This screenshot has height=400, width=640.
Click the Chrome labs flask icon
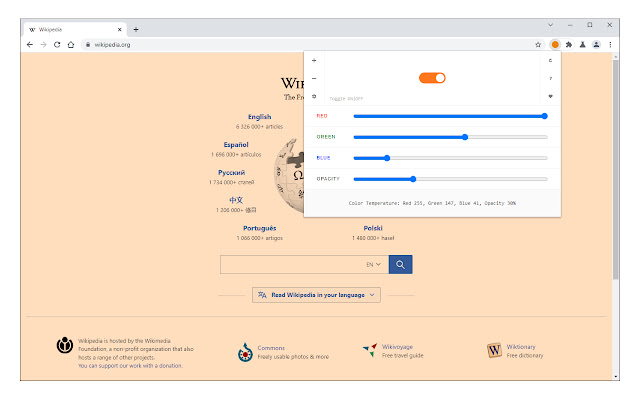point(582,44)
